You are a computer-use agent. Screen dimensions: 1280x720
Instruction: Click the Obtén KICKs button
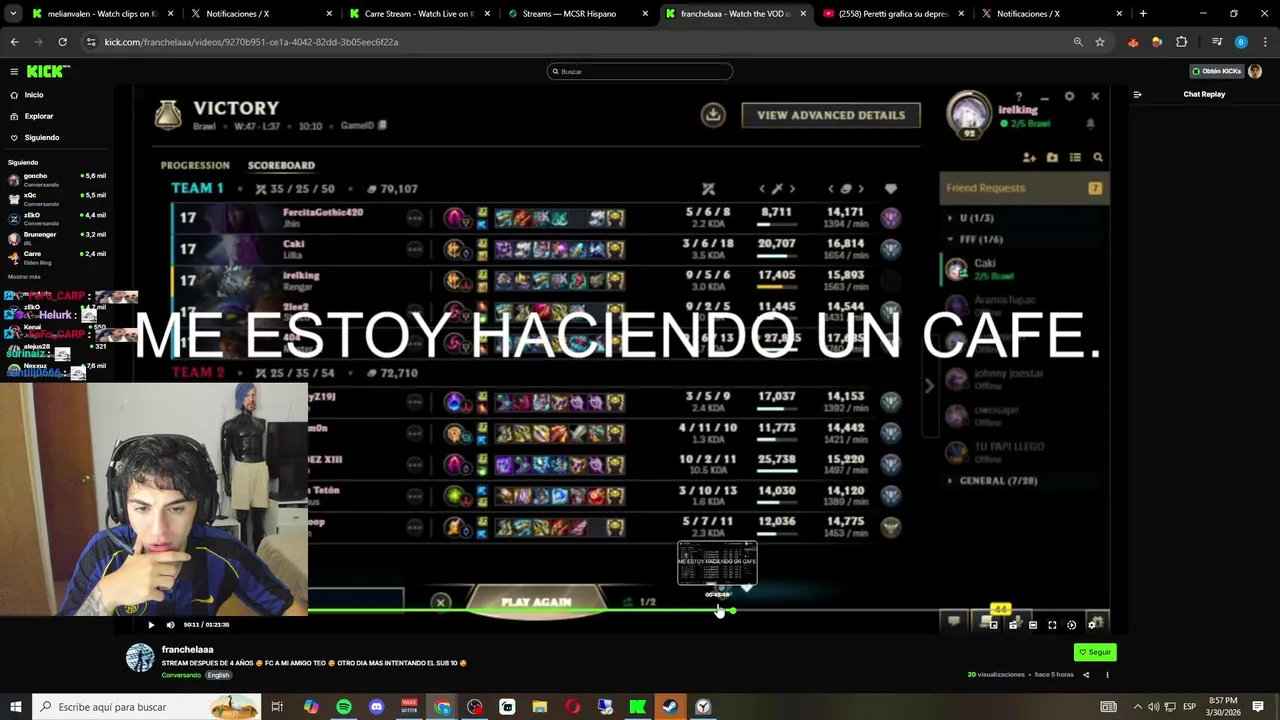click(x=1216, y=72)
